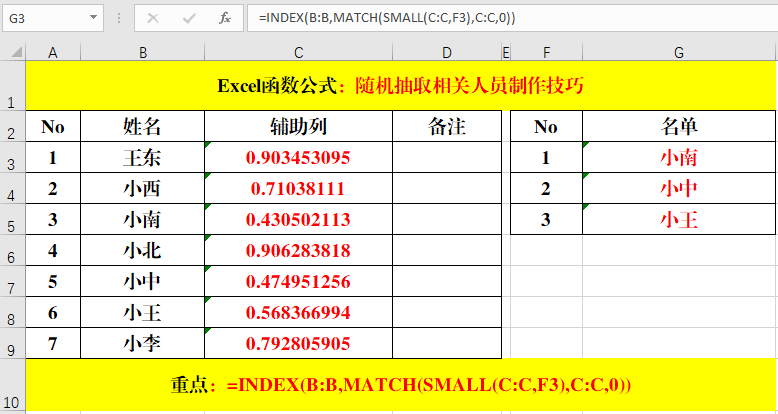Screen dimensions: 778x414
Task: Select row 6 header
Action: click(x=13, y=250)
